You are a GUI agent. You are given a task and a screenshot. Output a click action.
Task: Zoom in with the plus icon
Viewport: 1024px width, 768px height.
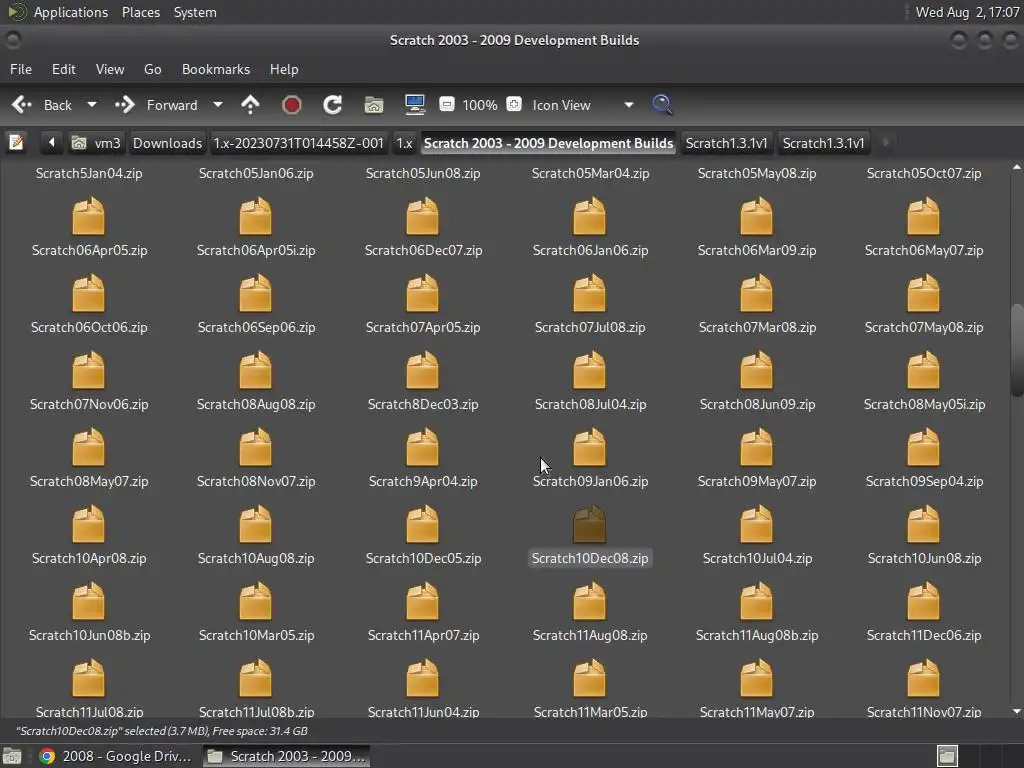(x=514, y=104)
